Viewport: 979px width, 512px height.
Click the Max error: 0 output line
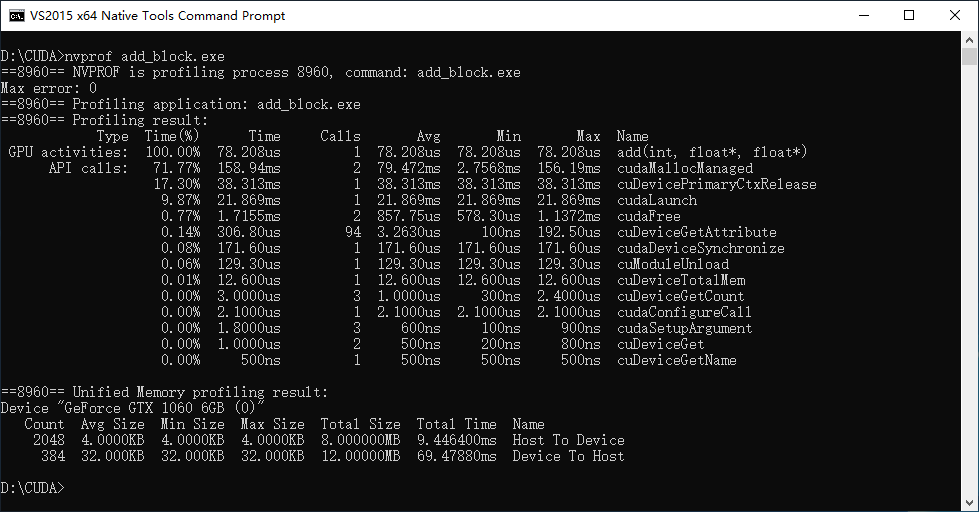(49, 88)
